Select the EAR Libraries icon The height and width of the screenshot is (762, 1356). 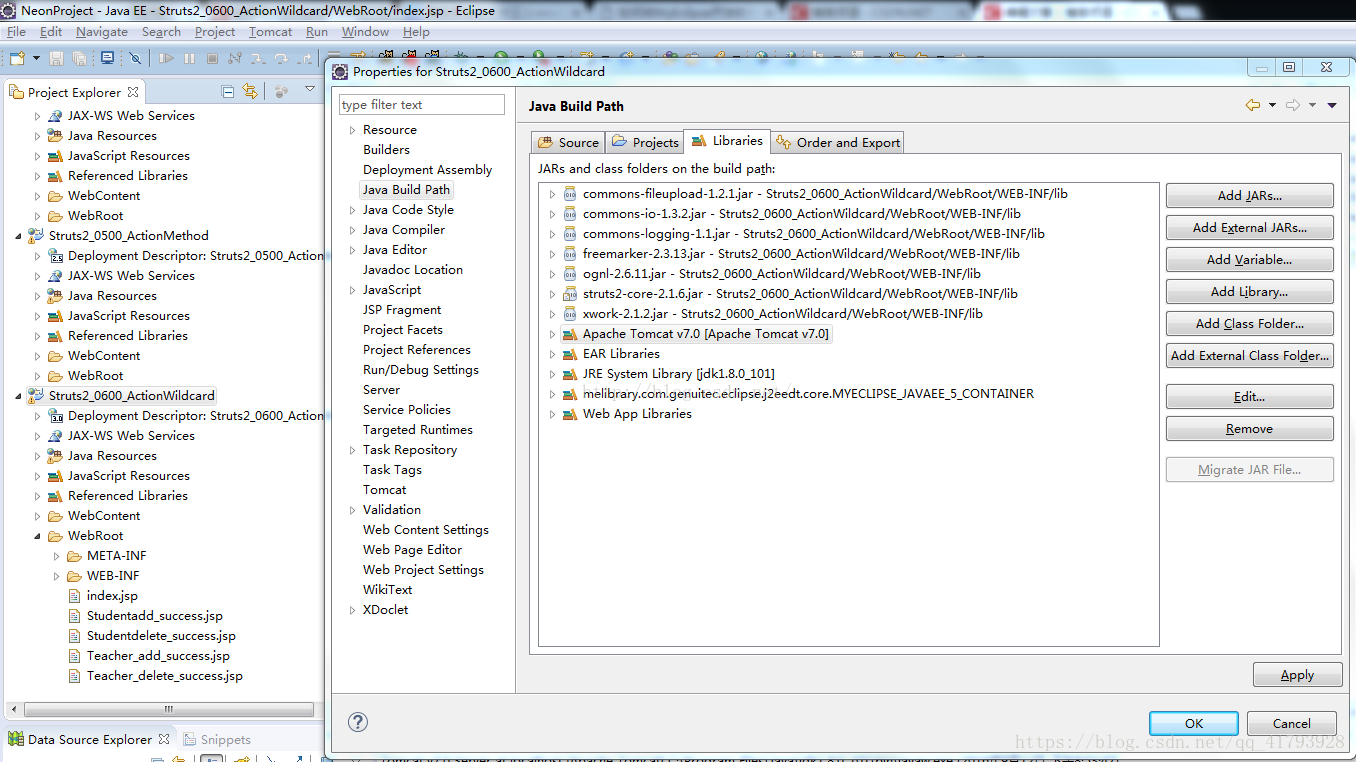(569, 353)
